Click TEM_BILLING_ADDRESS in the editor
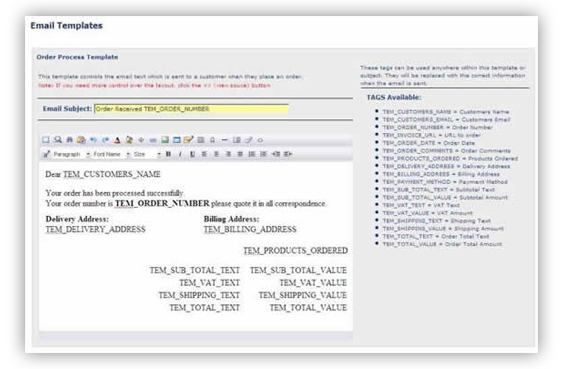The image size is (563, 369). (x=250, y=229)
